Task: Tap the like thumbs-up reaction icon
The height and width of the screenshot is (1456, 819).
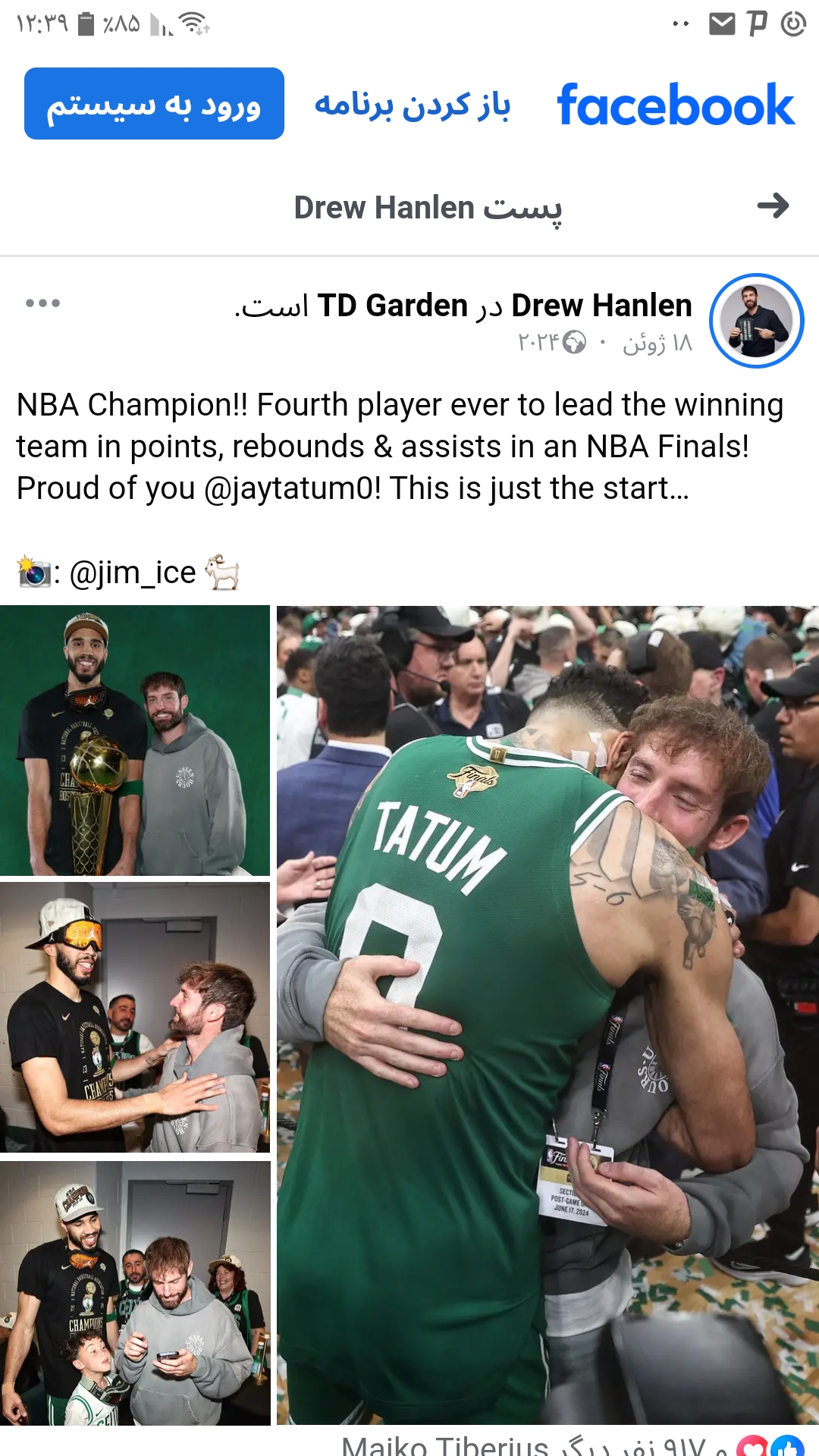Action: (787, 1447)
